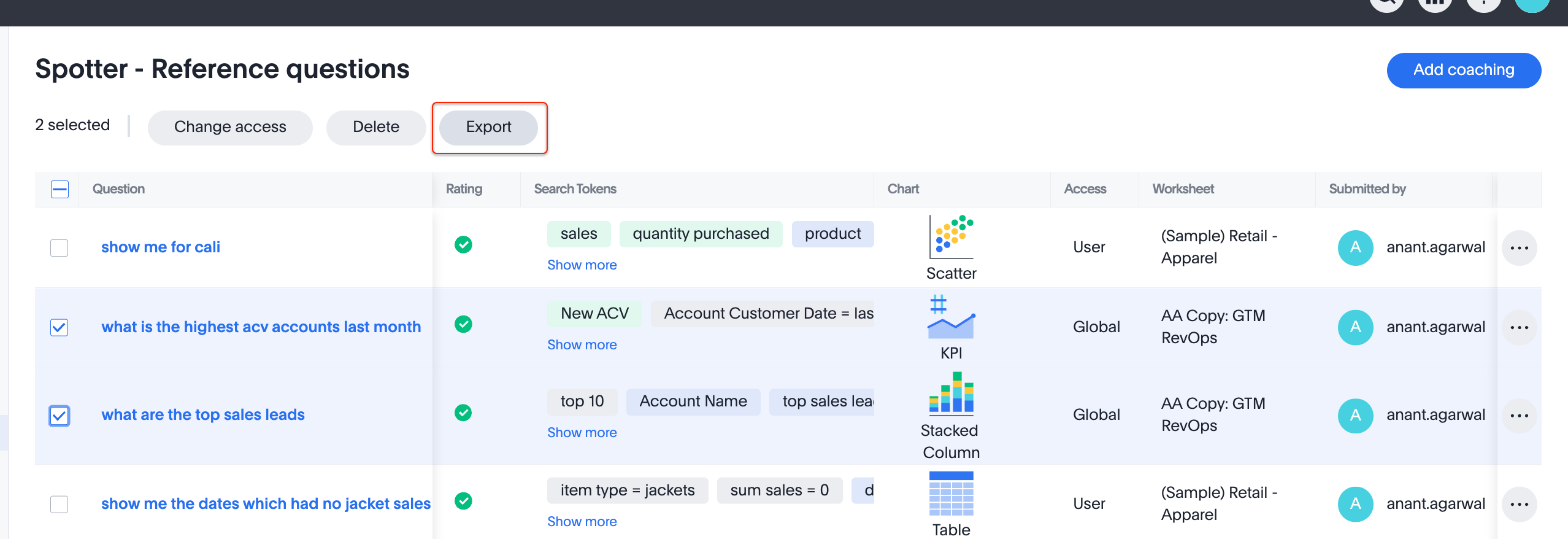1568x539 pixels.
Task: Check the 'show me for cali' checkbox
Action: click(x=60, y=248)
